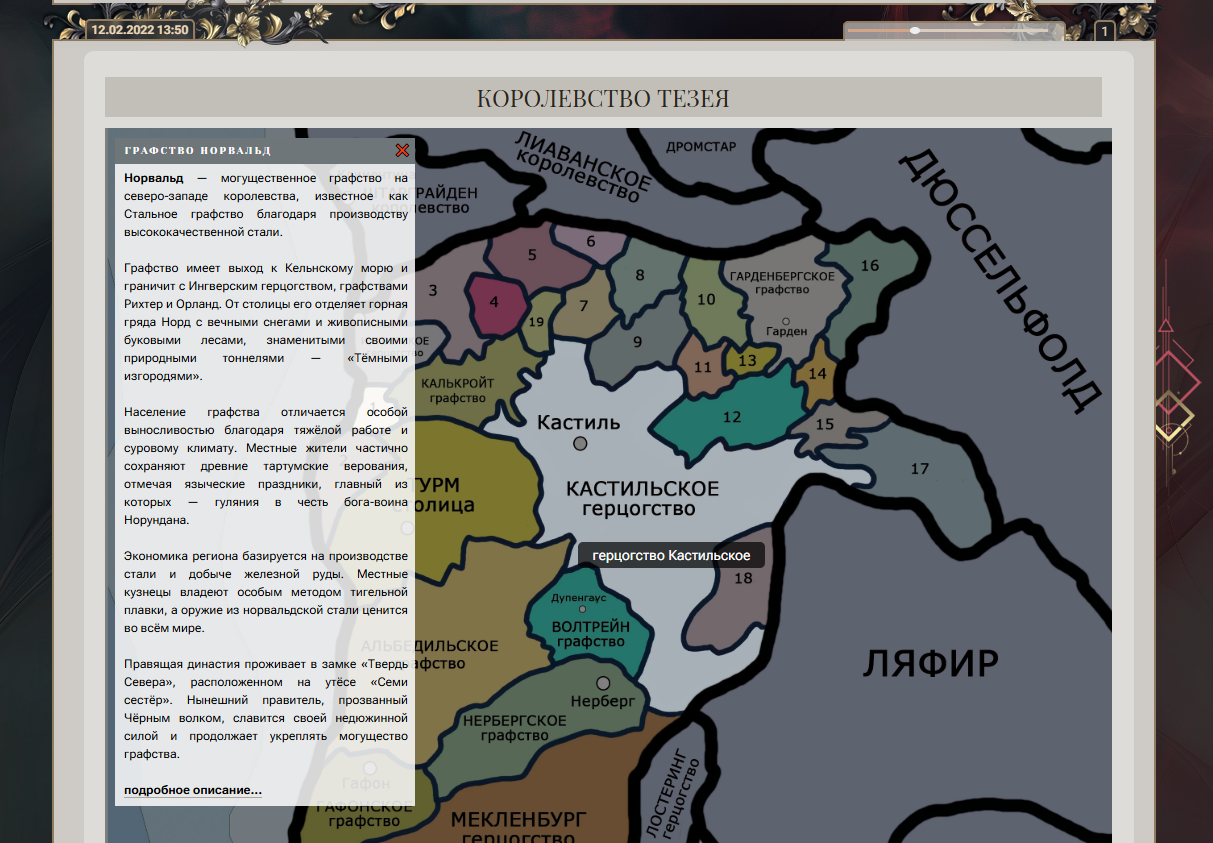This screenshot has height=843, width=1213.
Task: Click the Нерберг city marker dot
Action: click(x=603, y=683)
